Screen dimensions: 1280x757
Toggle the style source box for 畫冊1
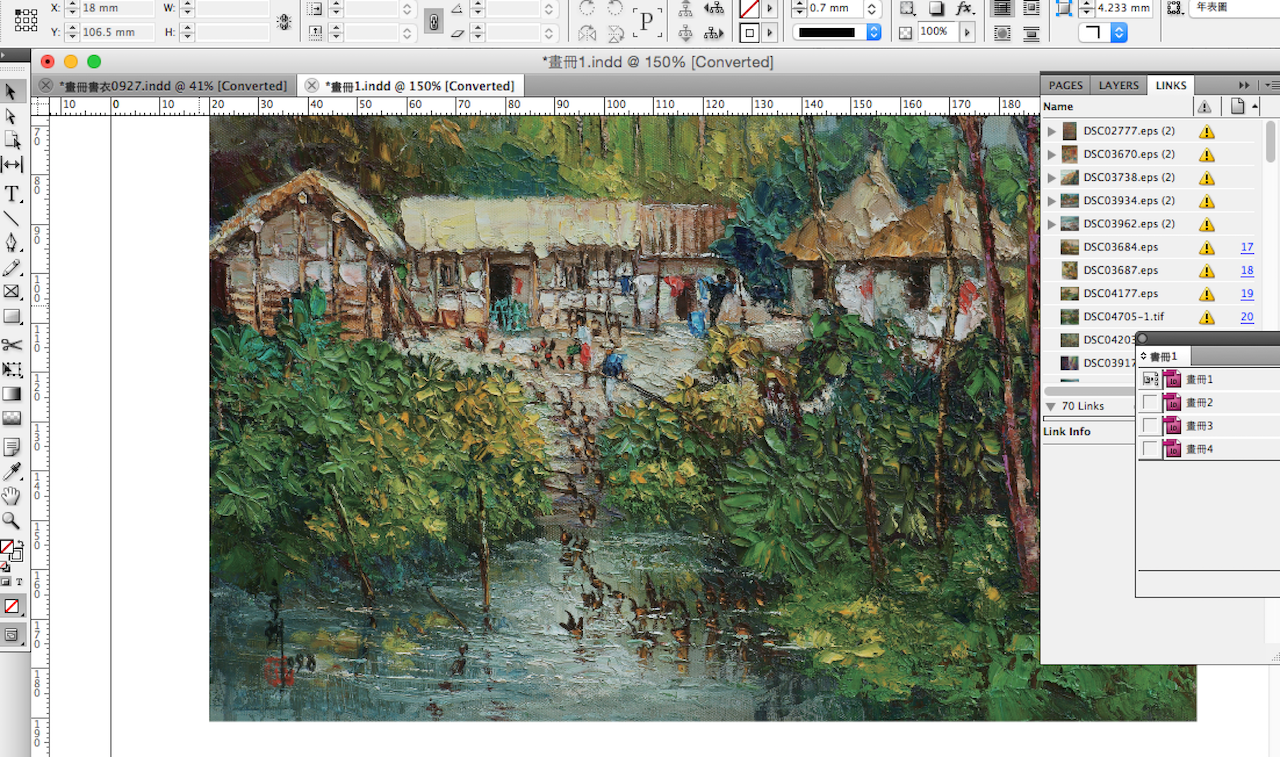point(1150,379)
